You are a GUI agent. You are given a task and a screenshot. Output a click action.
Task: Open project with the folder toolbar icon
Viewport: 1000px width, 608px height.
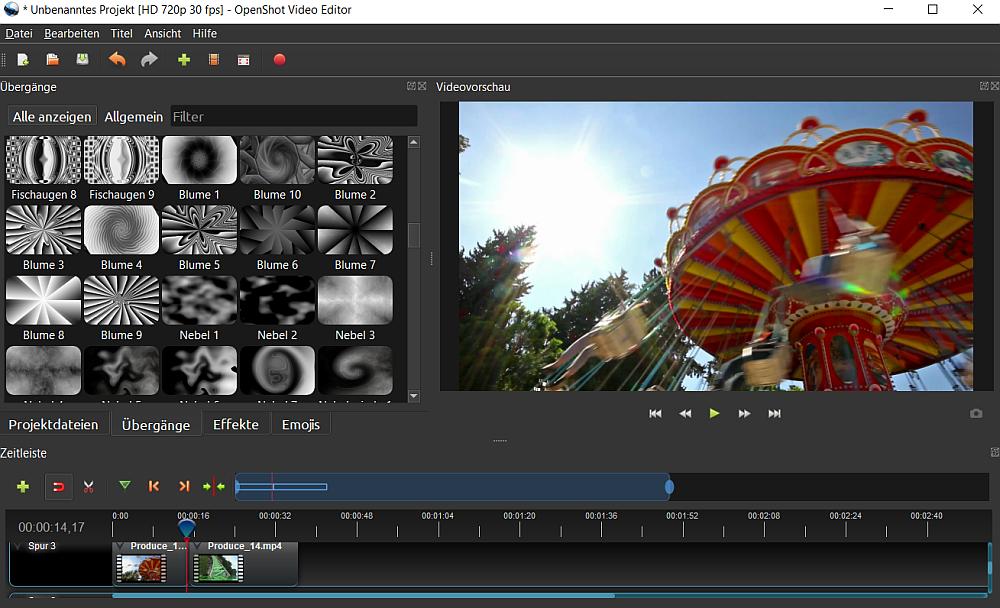[x=53, y=60]
